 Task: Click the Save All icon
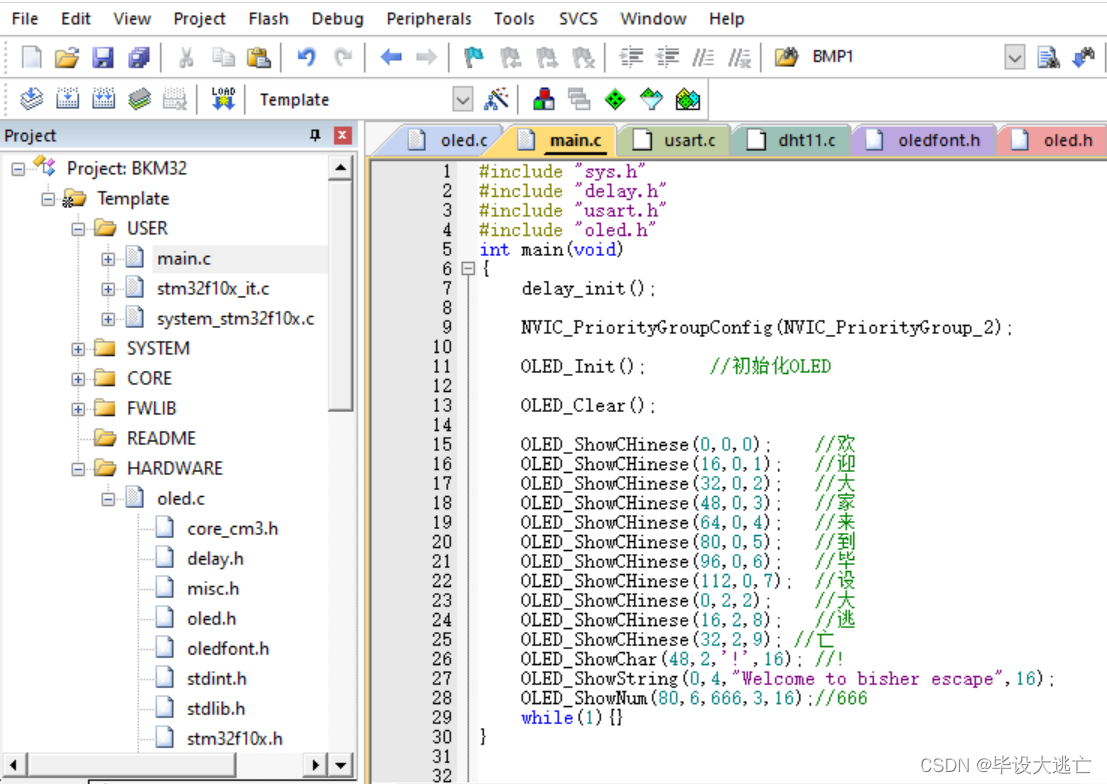pos(139,57)
